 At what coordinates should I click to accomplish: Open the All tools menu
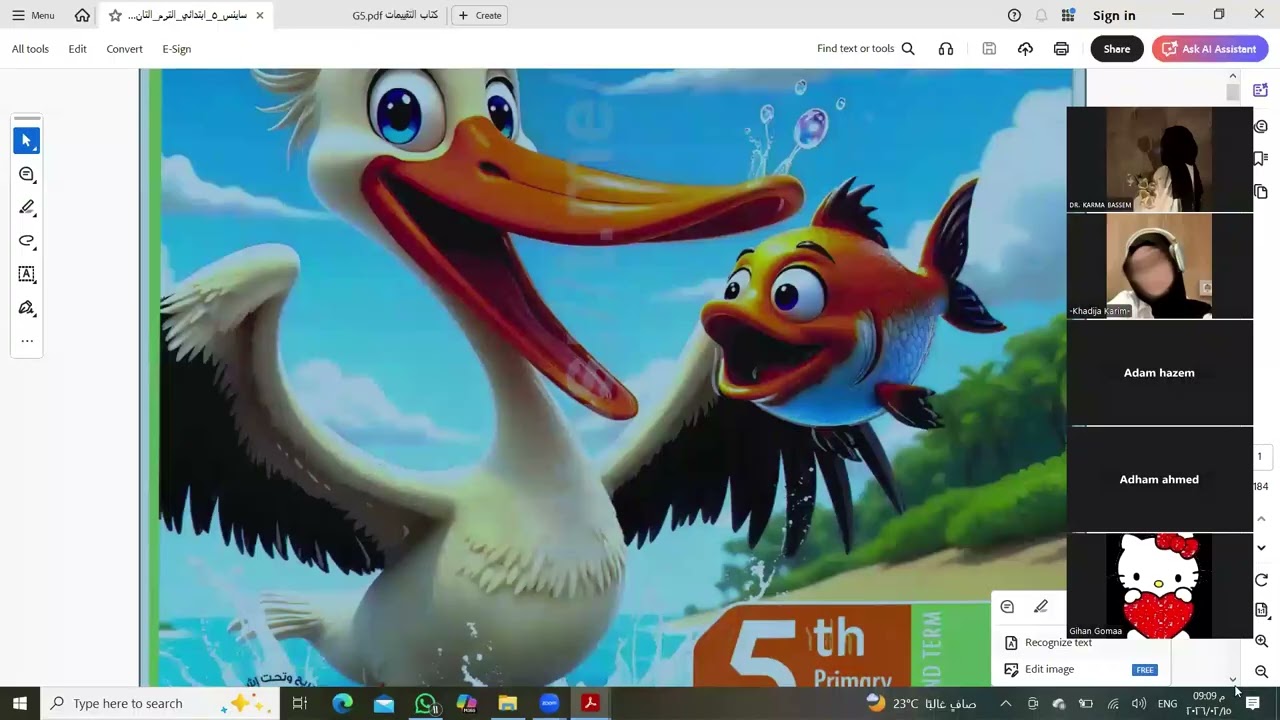coord(30,49)
